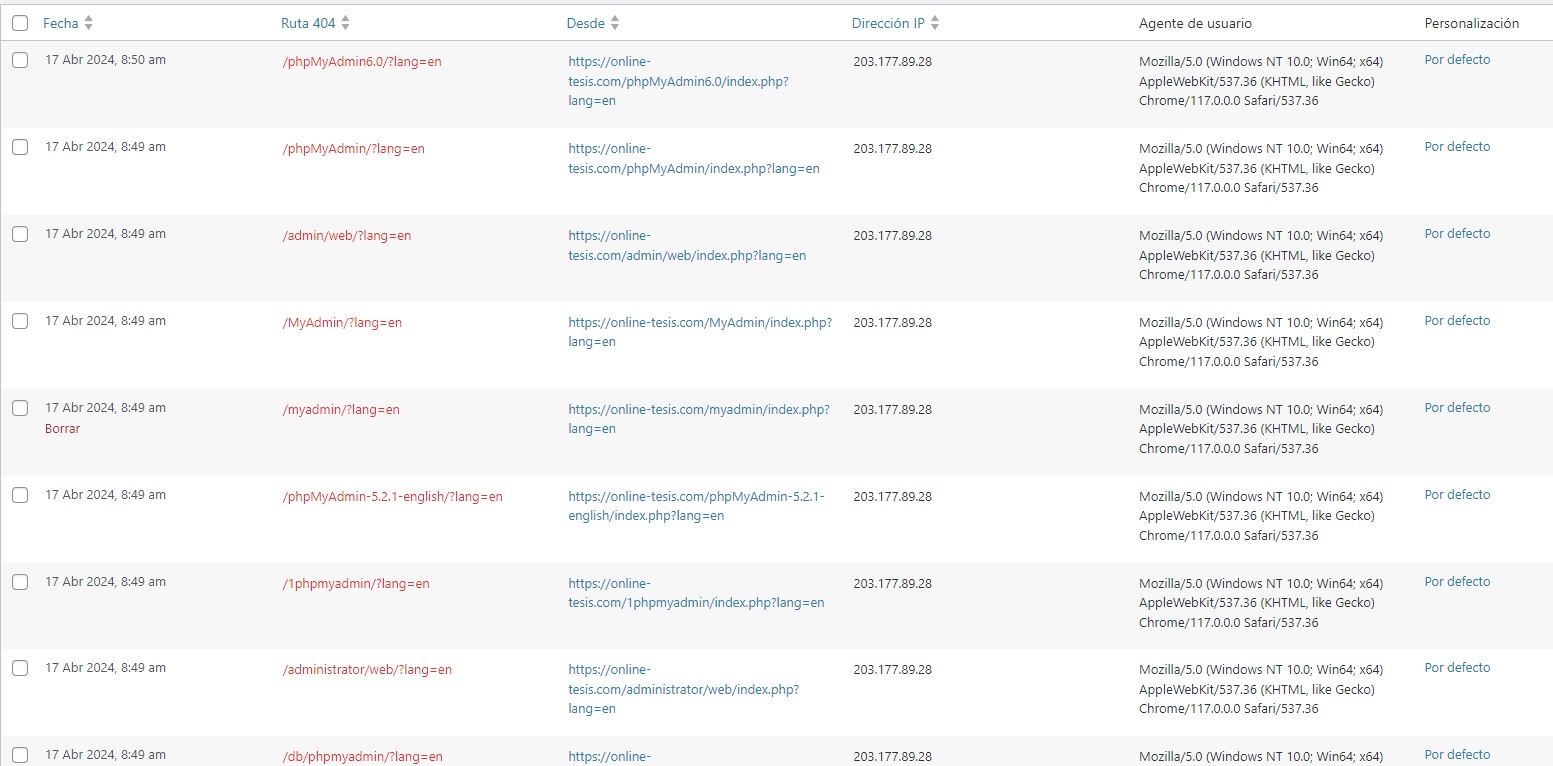The height and width of the screenshot is (766, 1553).
Task: Select the /admin/web/?lang=en row checkbox
Action: coord(20,234)
